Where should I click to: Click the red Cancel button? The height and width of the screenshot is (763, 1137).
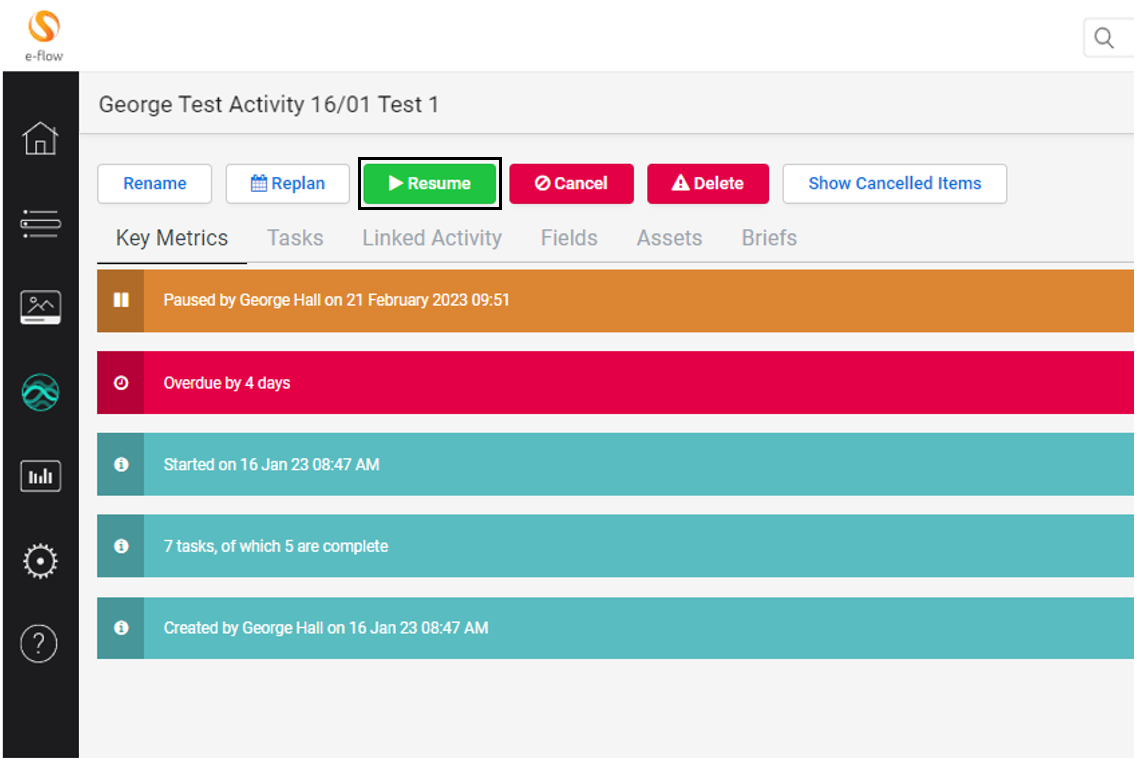coord(571,184)
